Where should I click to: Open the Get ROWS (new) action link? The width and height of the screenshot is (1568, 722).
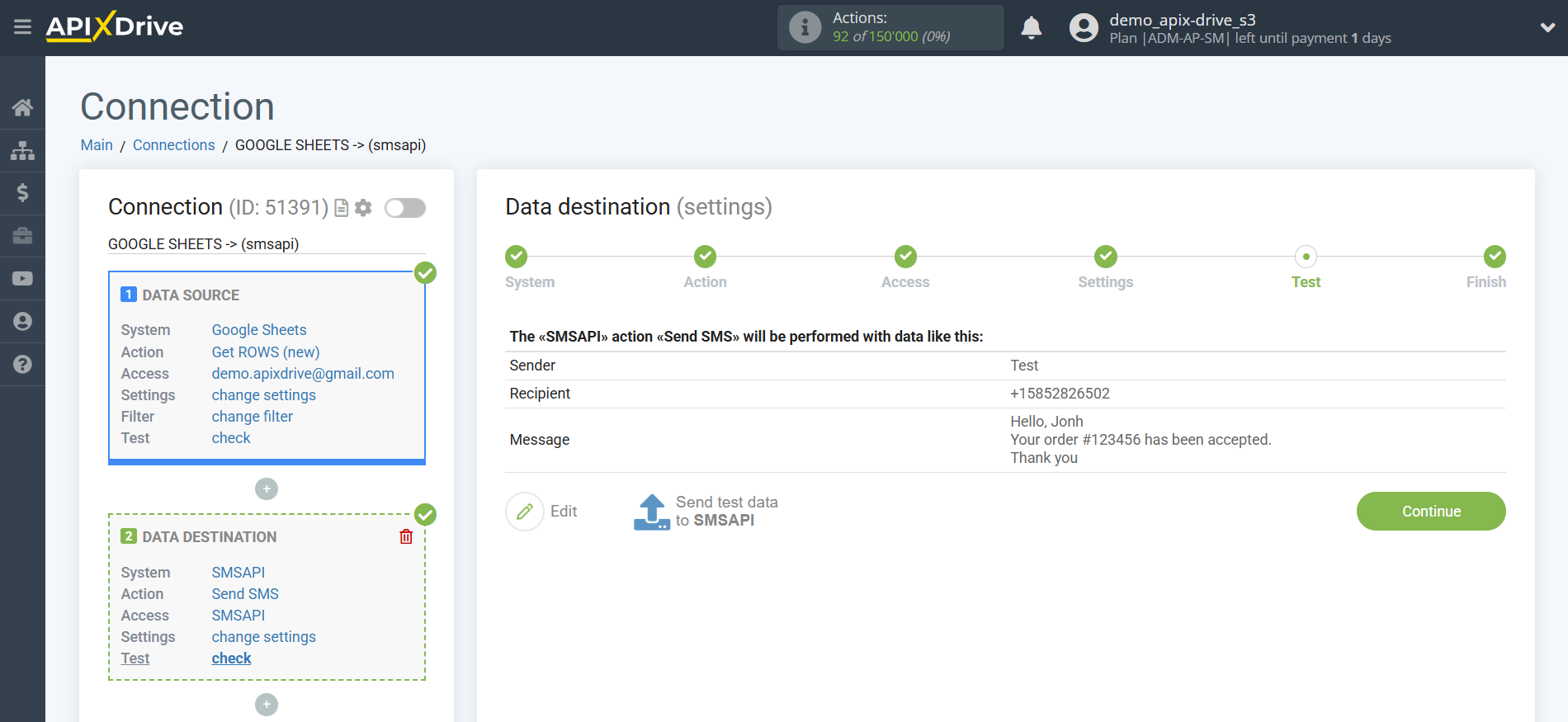click(266, 352)
